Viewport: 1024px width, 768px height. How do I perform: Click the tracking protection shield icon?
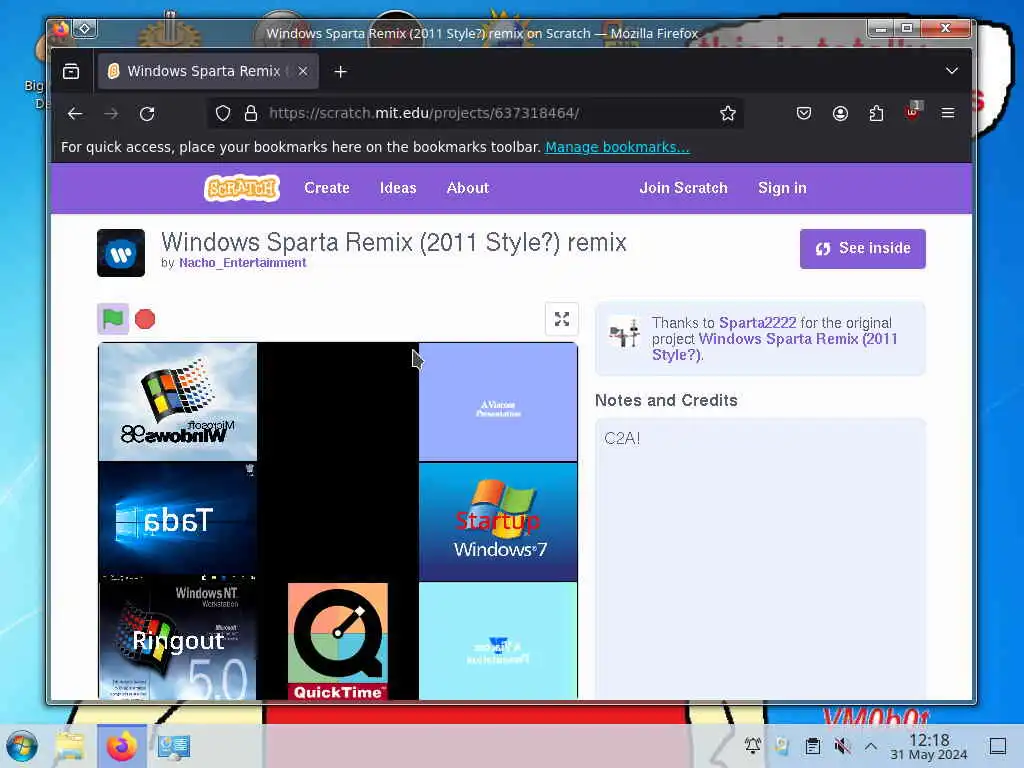223,114
